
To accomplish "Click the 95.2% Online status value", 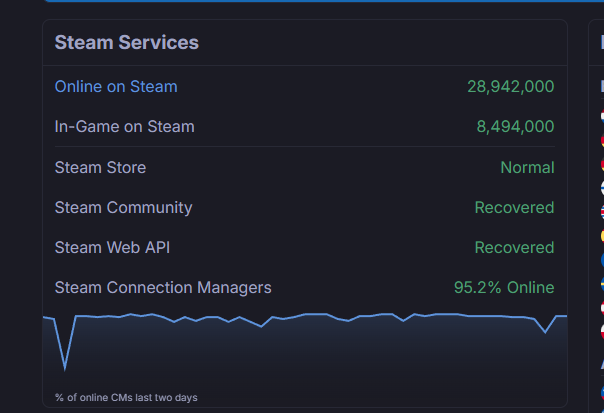I will [x=504, y=288].
